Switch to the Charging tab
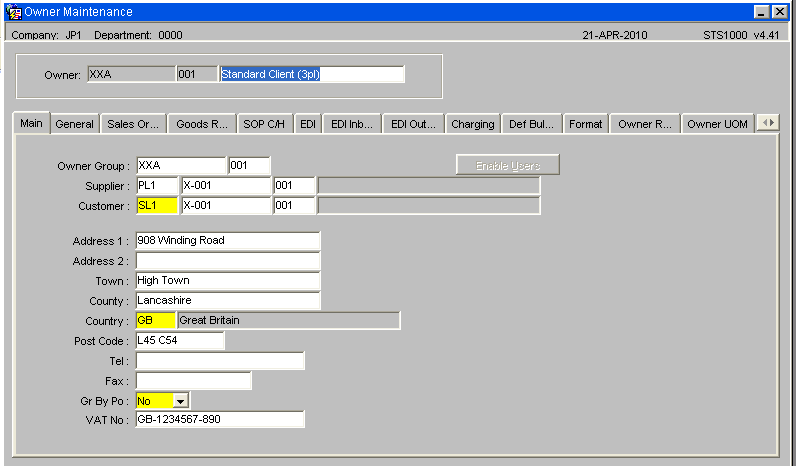This screenshot has height=466, width=796. point(473,124)
